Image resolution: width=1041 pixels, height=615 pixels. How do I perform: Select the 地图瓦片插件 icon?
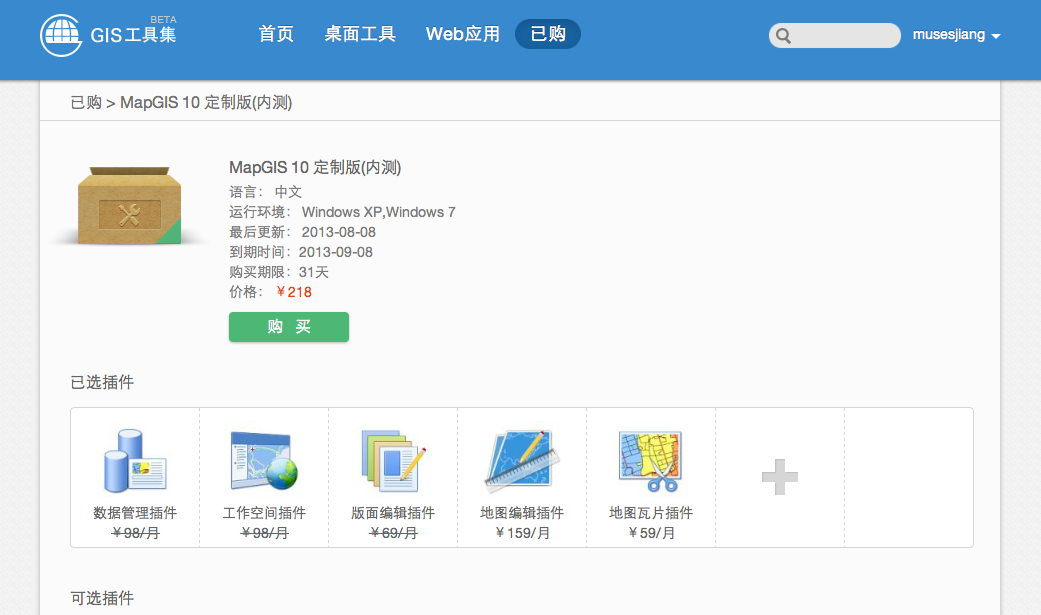click(651, 461)
